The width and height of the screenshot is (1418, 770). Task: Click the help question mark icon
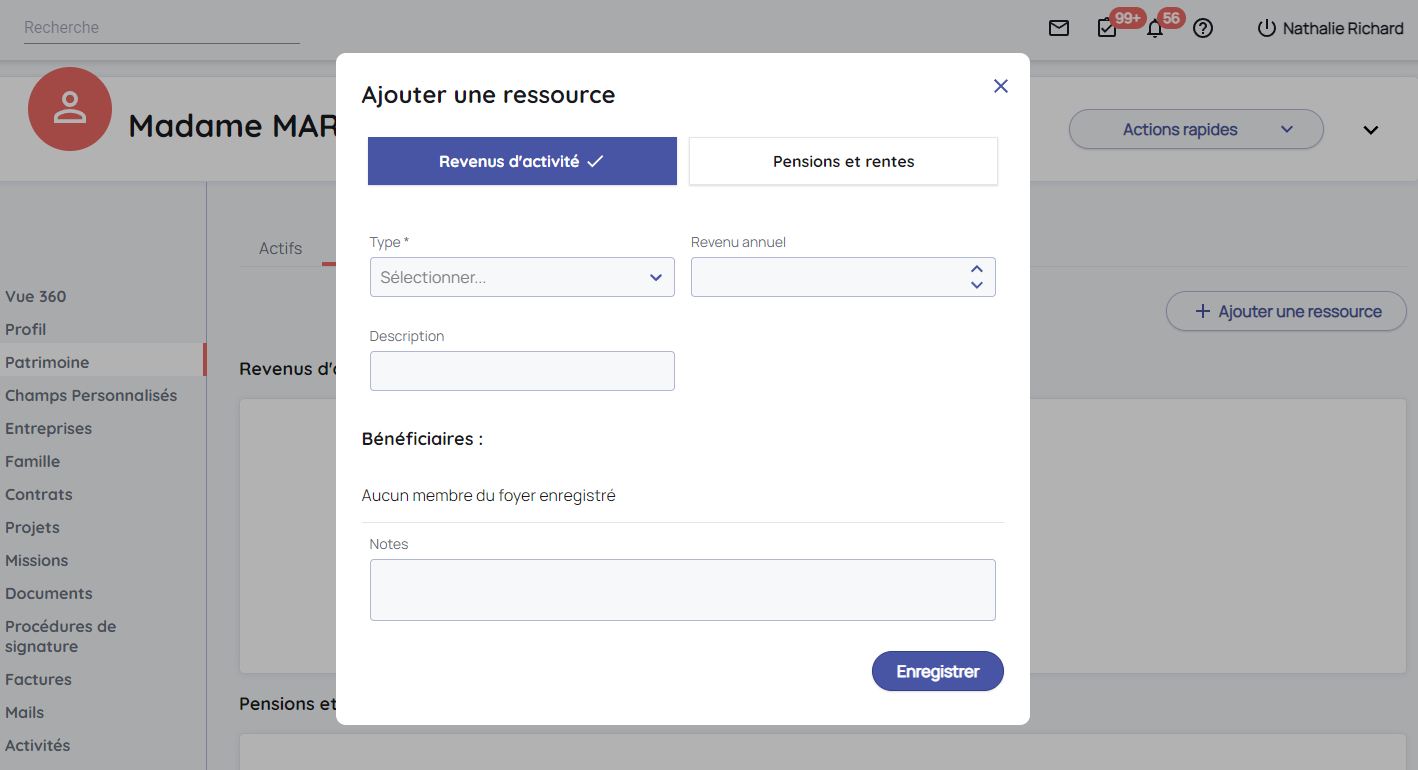1203,28
